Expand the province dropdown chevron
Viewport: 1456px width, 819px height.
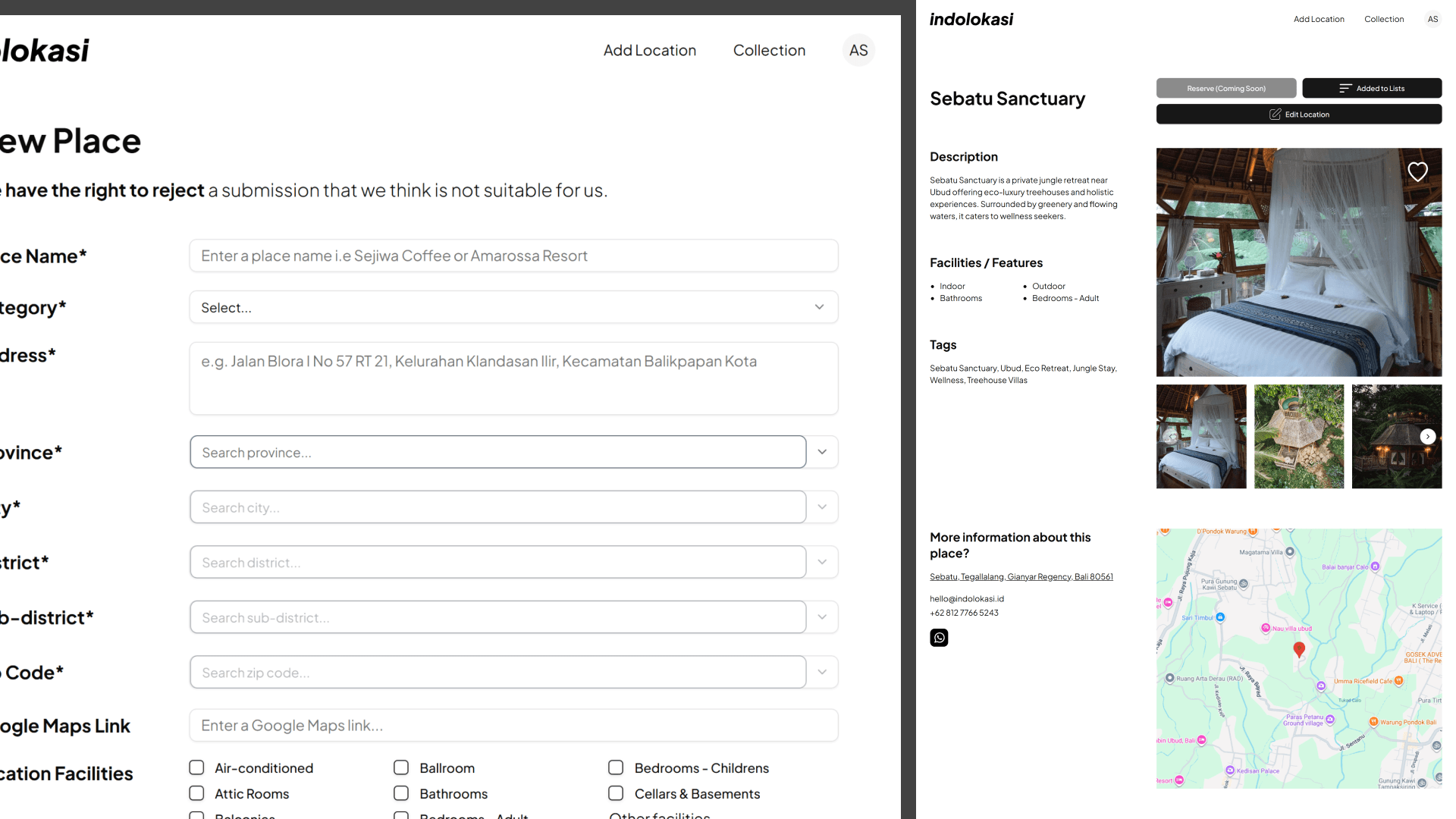point(822,452)
